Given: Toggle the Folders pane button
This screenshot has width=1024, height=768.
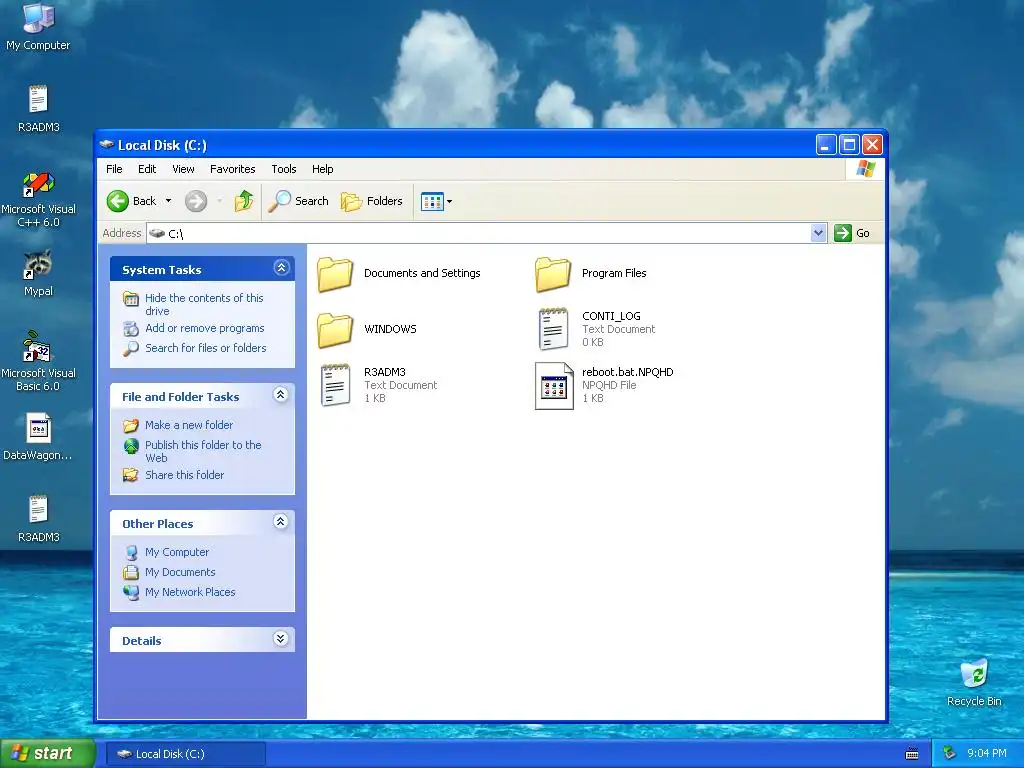Looking at the screenshot, I should tap(372, 201).
